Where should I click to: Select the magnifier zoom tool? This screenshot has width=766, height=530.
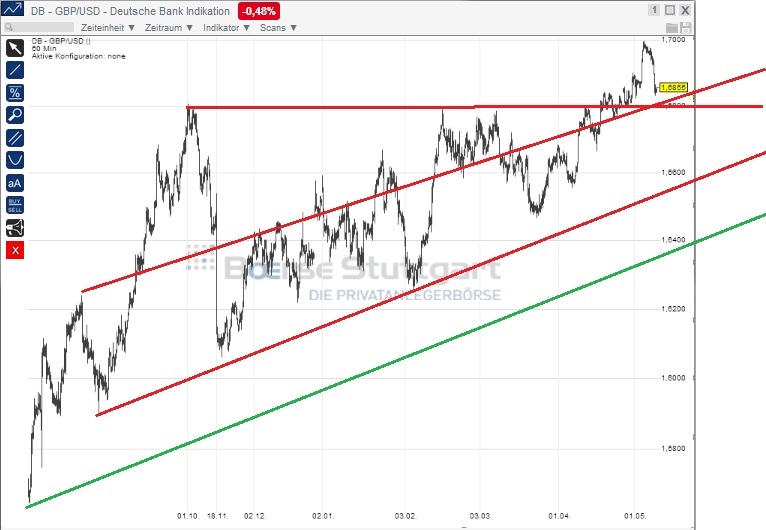click(15, 115)
